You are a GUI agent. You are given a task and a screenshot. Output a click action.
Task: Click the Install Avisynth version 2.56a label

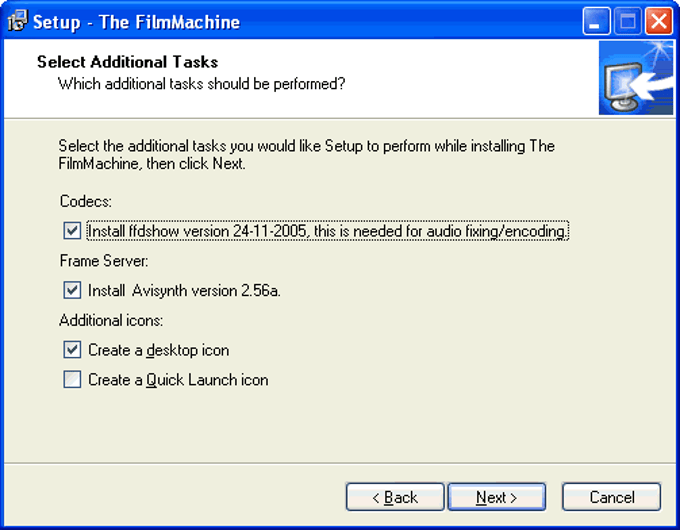click(184, 290)
